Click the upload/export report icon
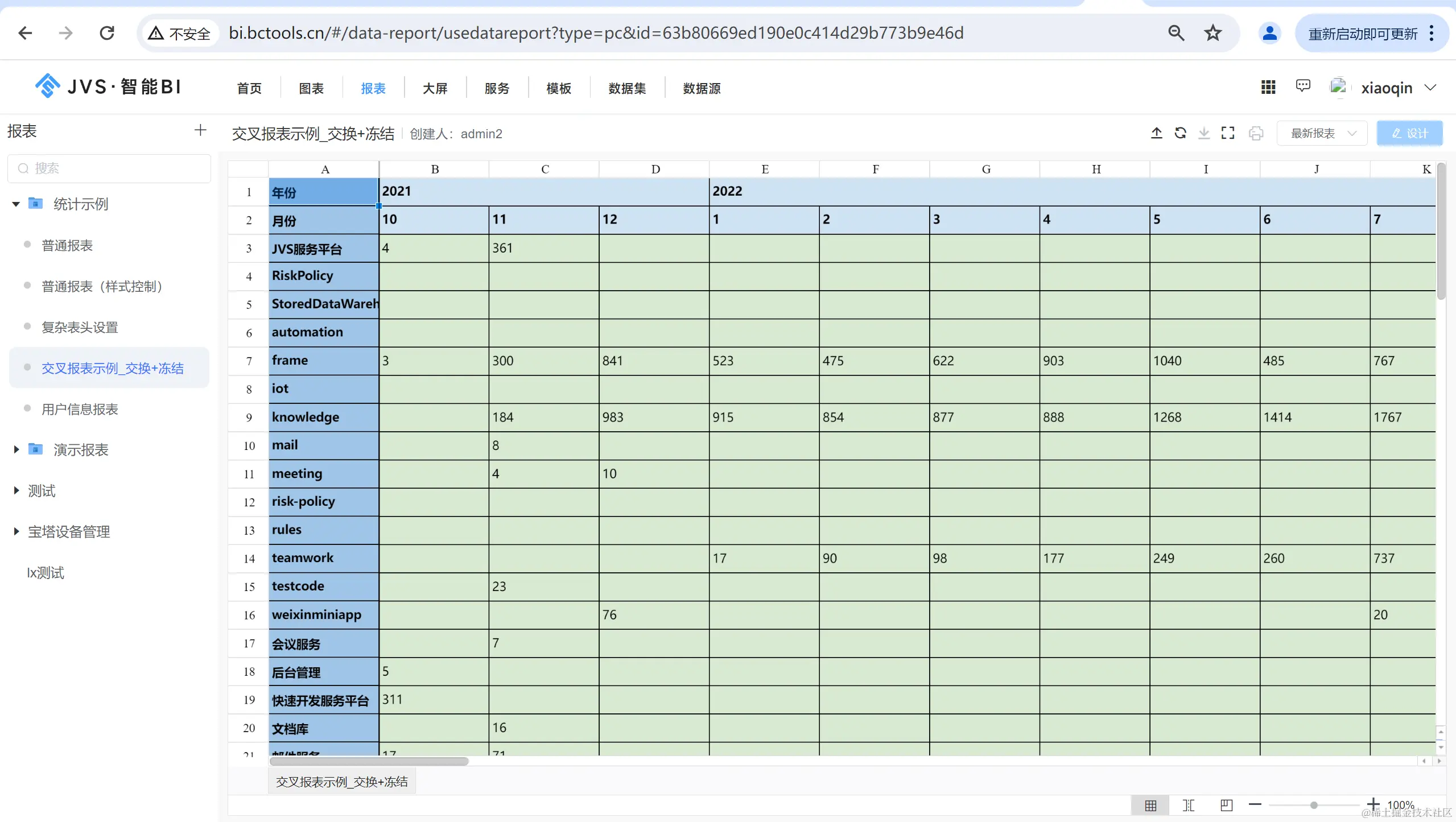This screenshot has height=822, width=1456. point(1156,133)
